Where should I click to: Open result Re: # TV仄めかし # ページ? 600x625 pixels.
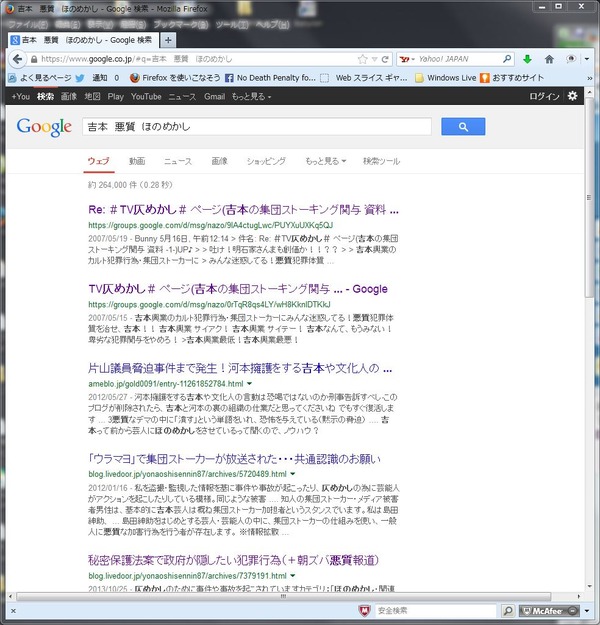point(243,210)
